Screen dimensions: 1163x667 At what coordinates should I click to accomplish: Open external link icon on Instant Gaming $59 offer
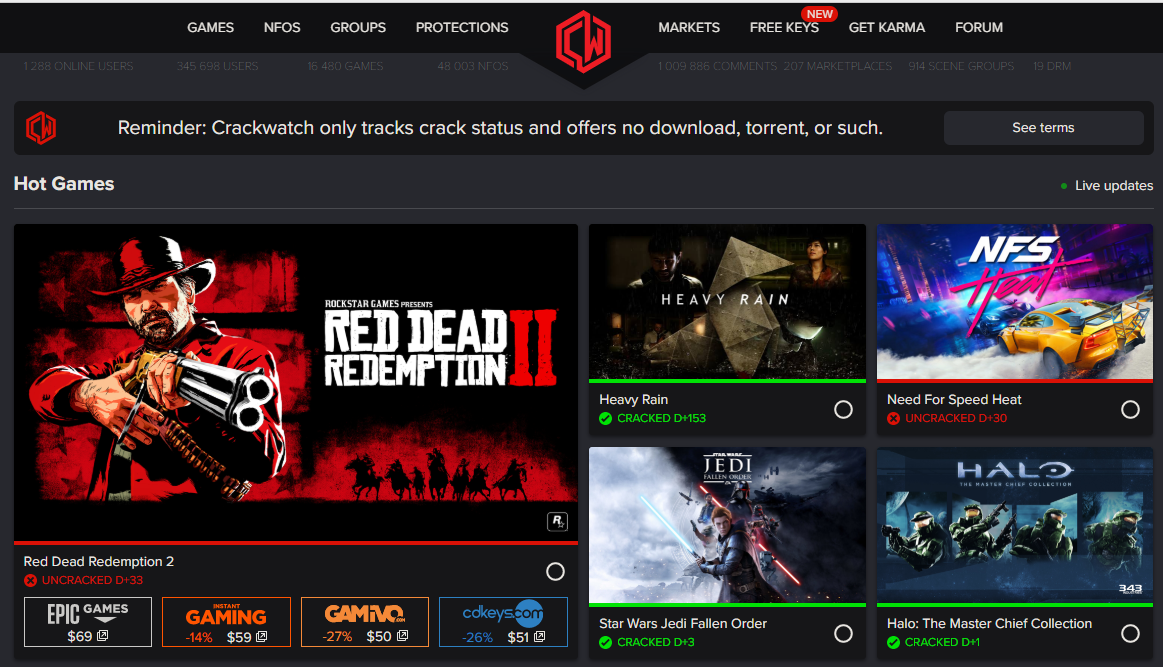coord(261,637)
